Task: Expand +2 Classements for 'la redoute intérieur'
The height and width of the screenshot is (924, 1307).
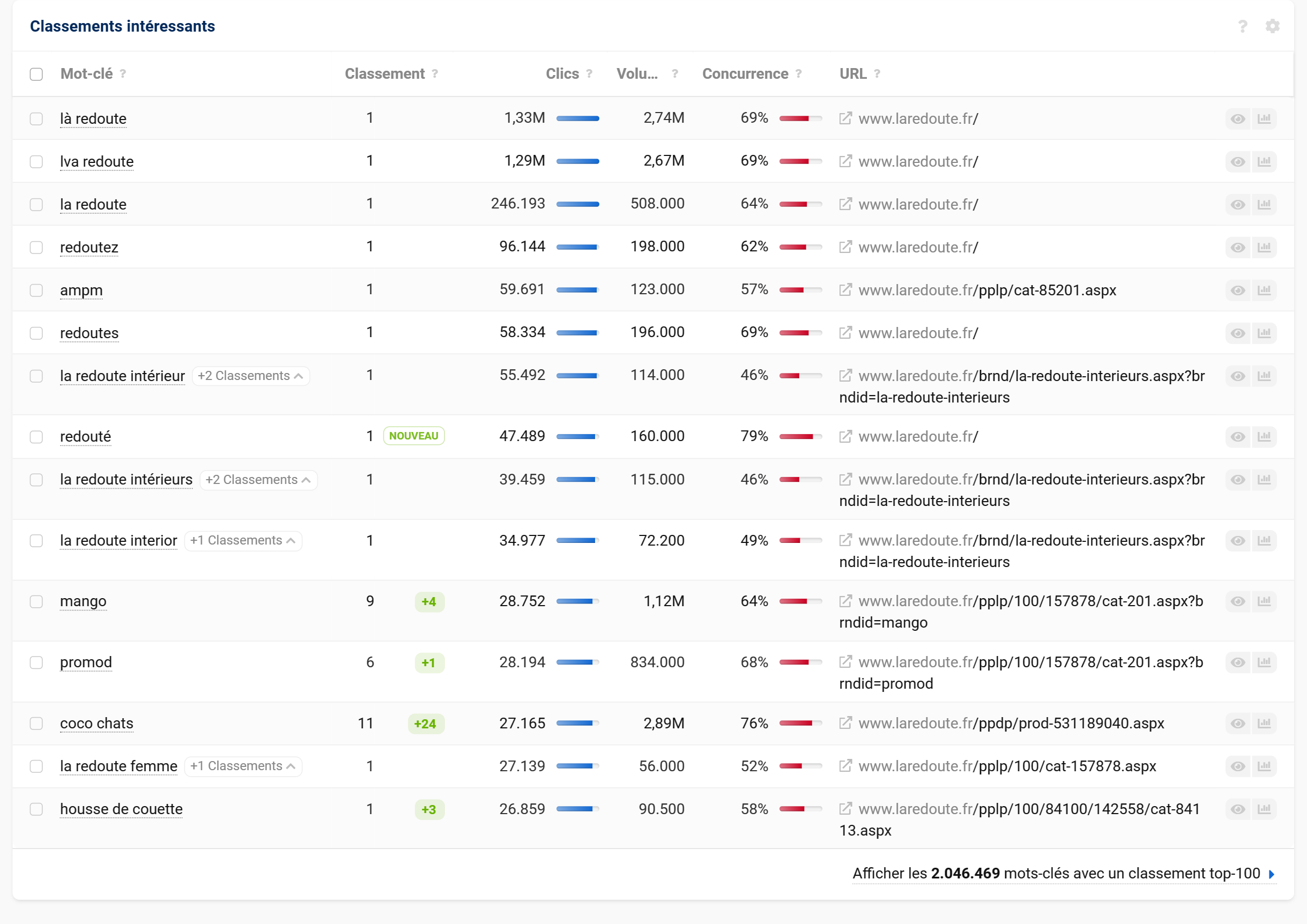Action: click(251, 376)
